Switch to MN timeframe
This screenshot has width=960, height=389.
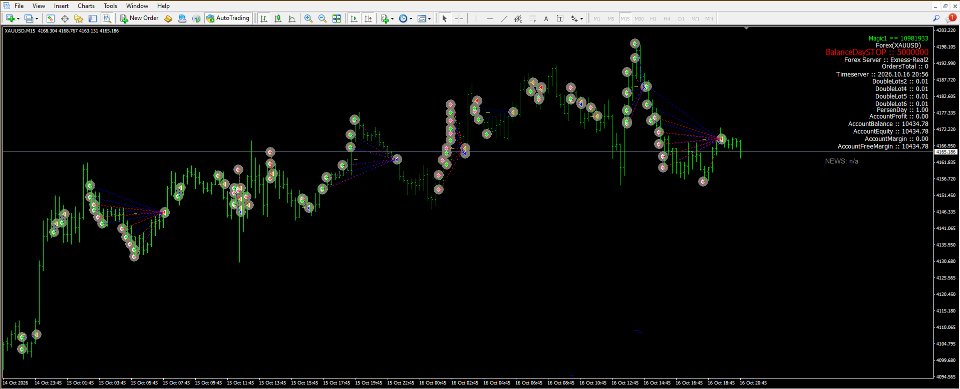click(709, 18)
